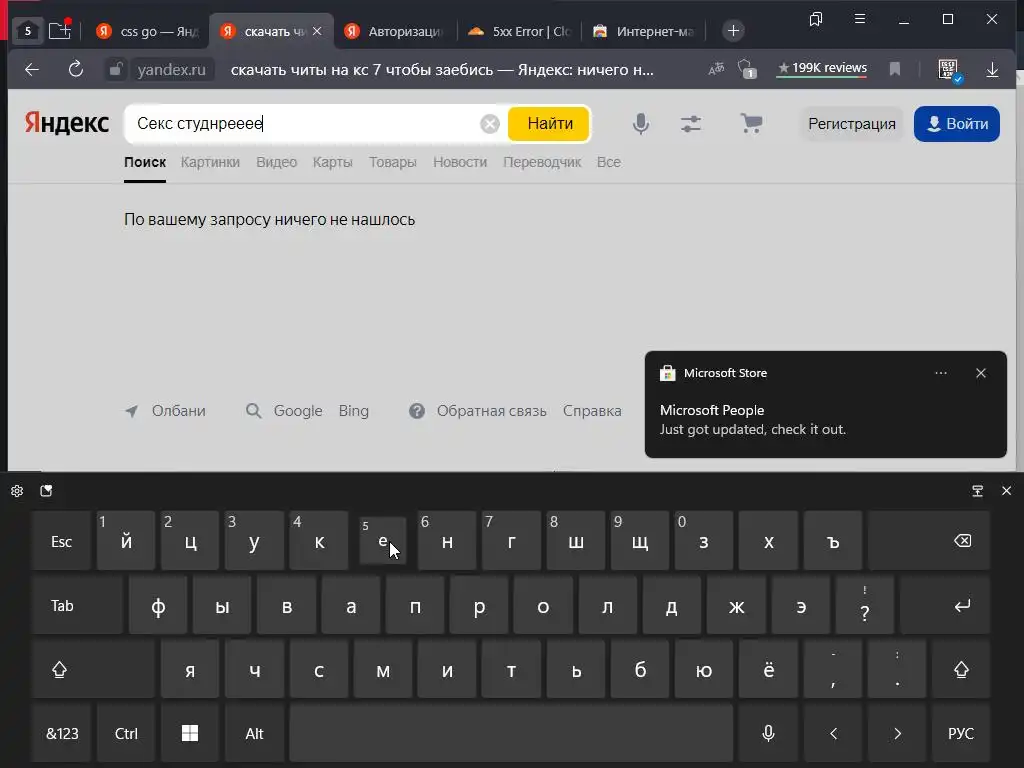Switch to the Интернет-магазин tab
Viewport: 1024px width, 768px height.
pos(645,31)
